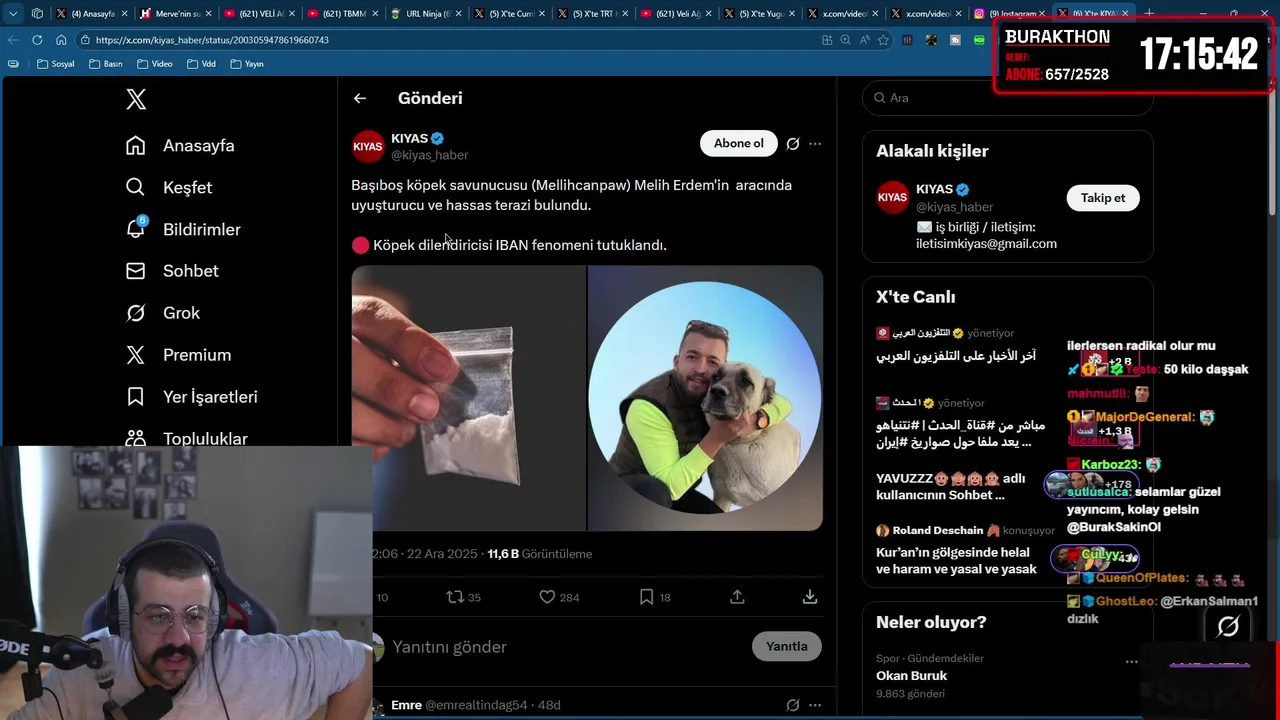Viewport: 1280px width, 720px height.
Task: Open the post's three-dot more menu
Action: pyautogui.click(x=815, y=144)
